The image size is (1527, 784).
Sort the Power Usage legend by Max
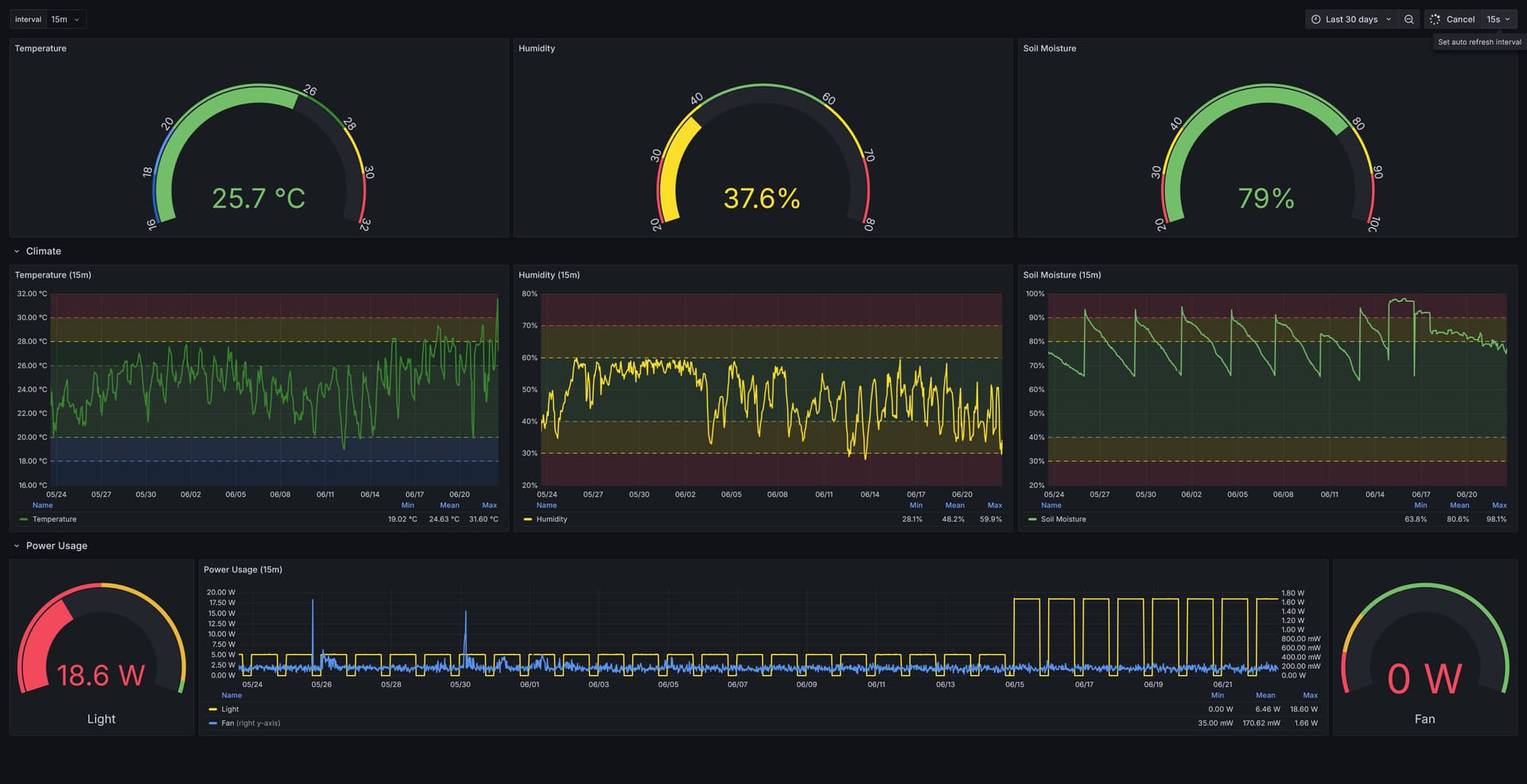[x=1310, y=696]
